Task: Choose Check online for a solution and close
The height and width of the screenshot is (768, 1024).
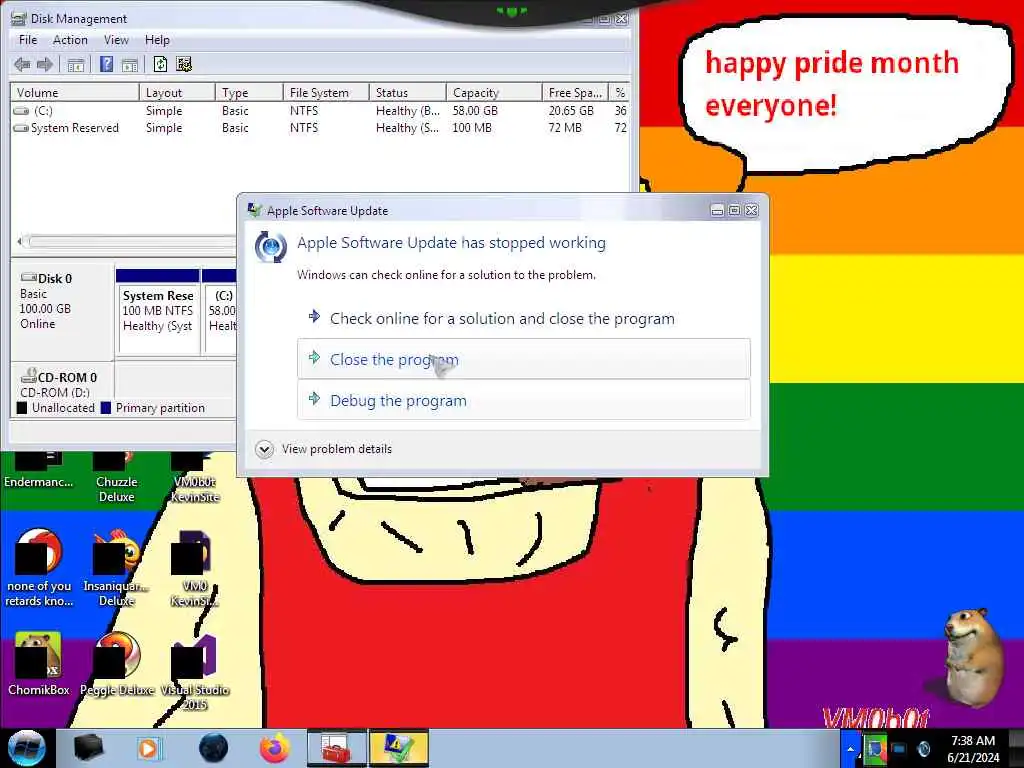Action: [x=524, y=319]
